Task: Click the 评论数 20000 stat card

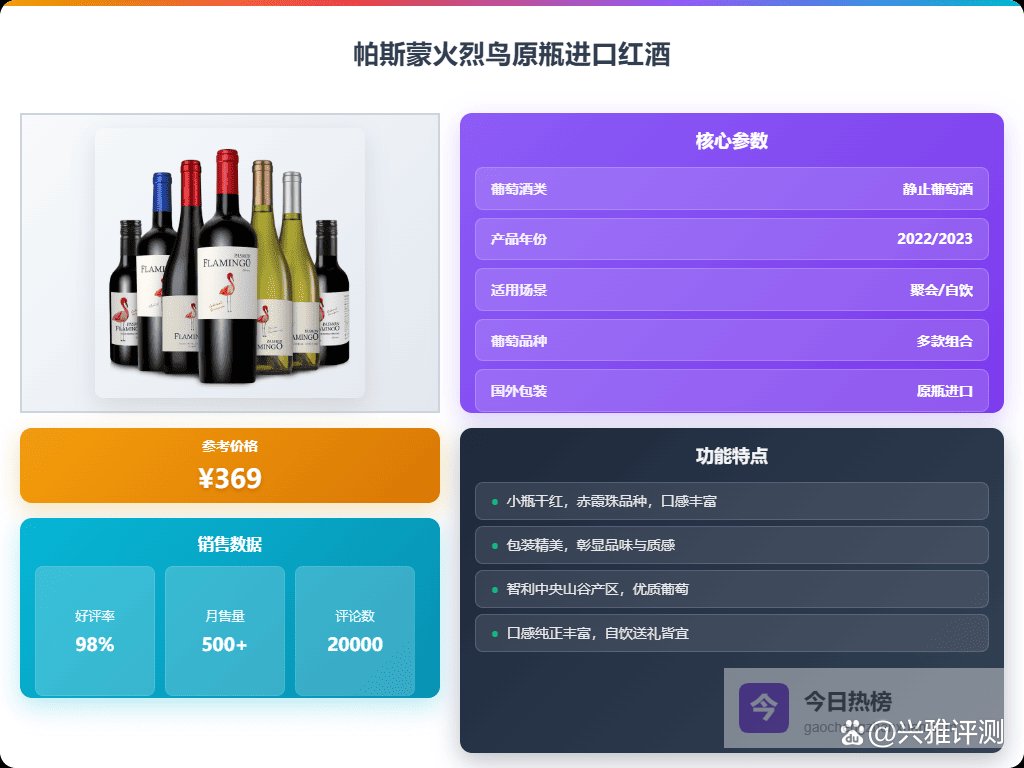Action: tap(355, 631)
